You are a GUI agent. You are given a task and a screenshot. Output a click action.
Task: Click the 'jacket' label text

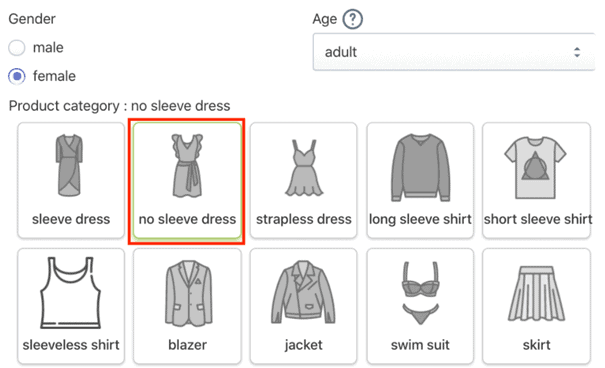tap(303, 345)
